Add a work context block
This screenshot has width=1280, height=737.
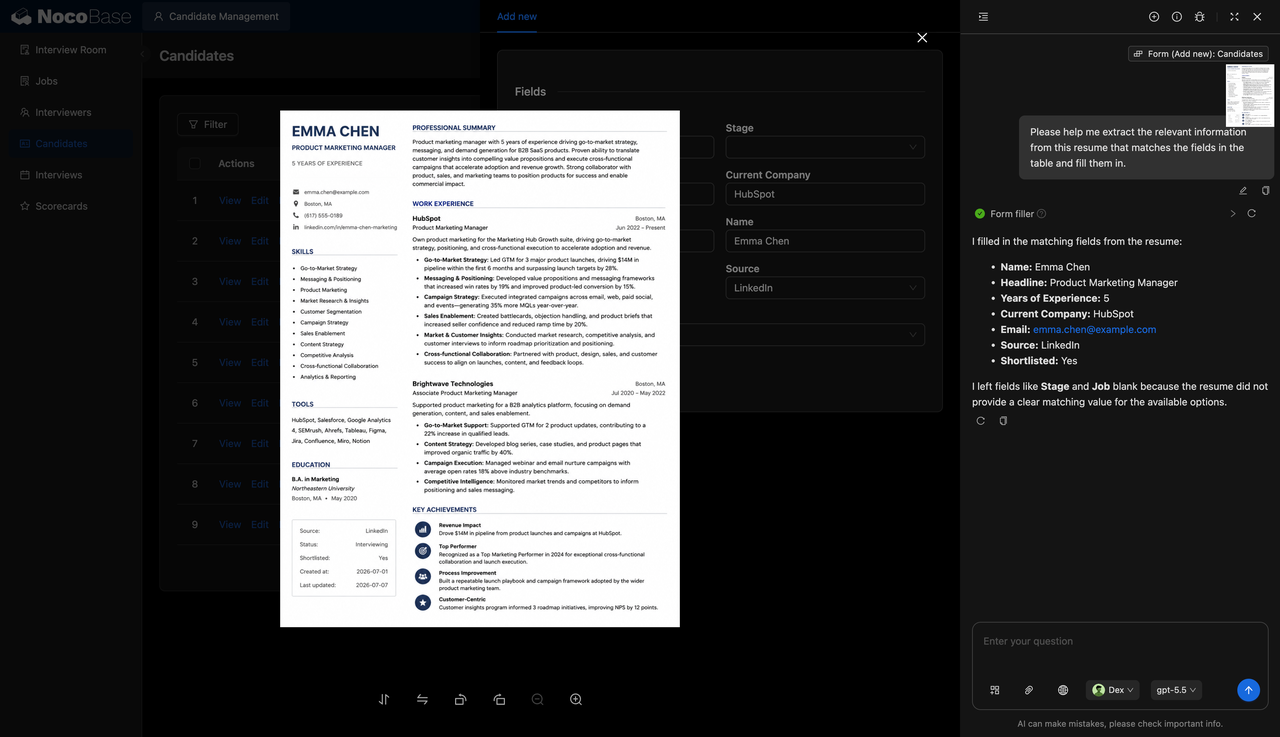[995, 690]
